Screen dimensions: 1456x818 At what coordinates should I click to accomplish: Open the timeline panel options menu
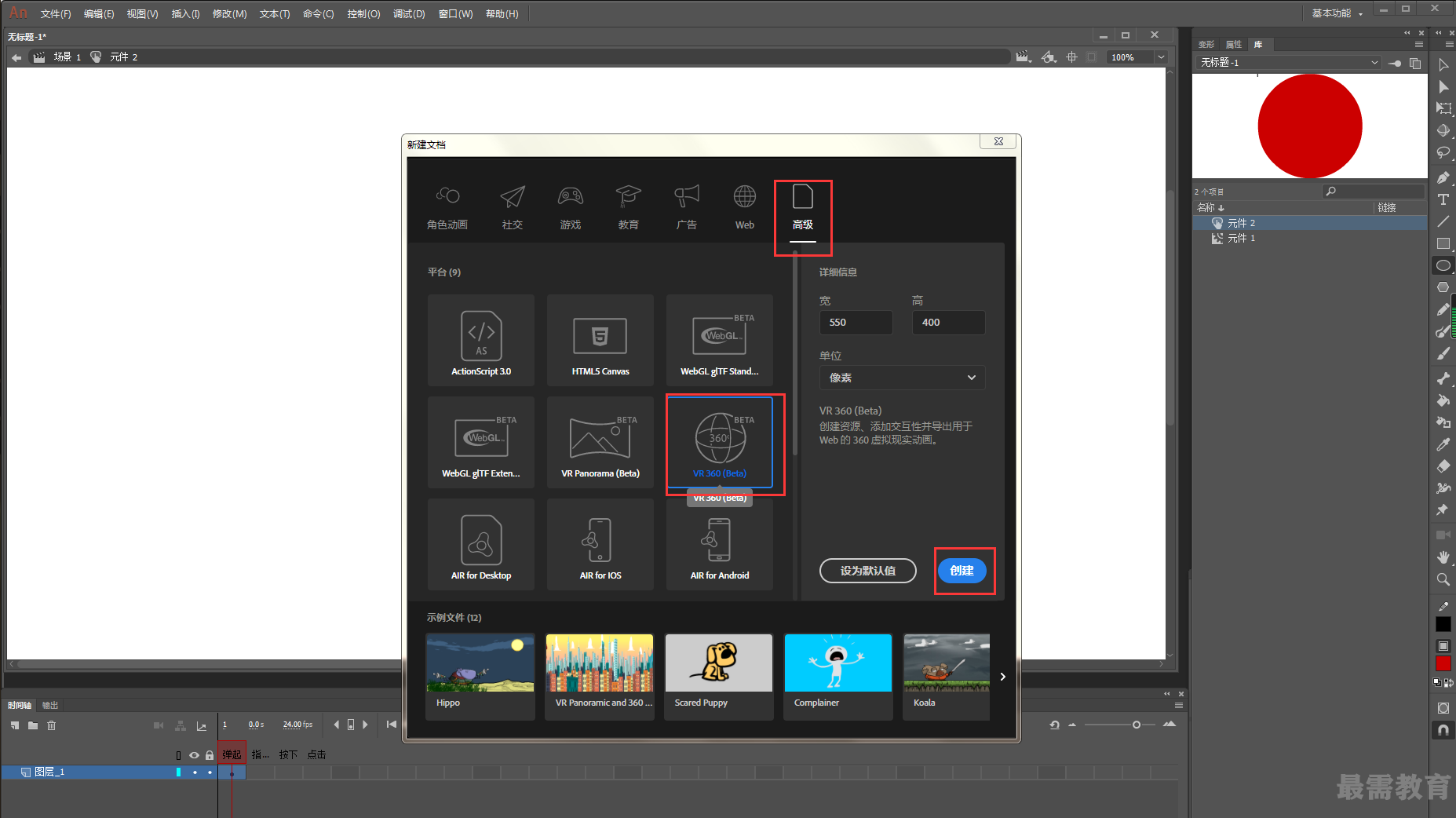click(1178, 706)
